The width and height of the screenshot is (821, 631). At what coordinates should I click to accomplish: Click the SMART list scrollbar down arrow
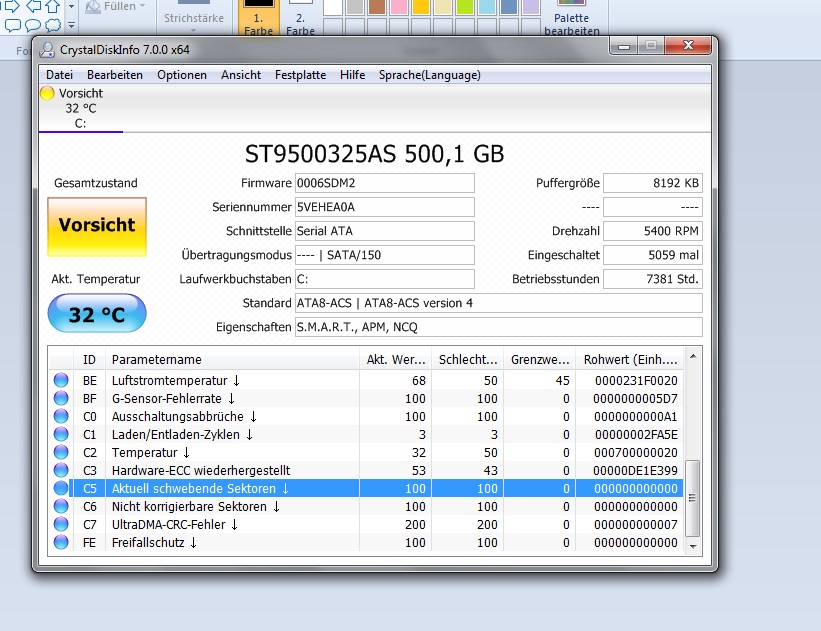(x=693, y=546)
